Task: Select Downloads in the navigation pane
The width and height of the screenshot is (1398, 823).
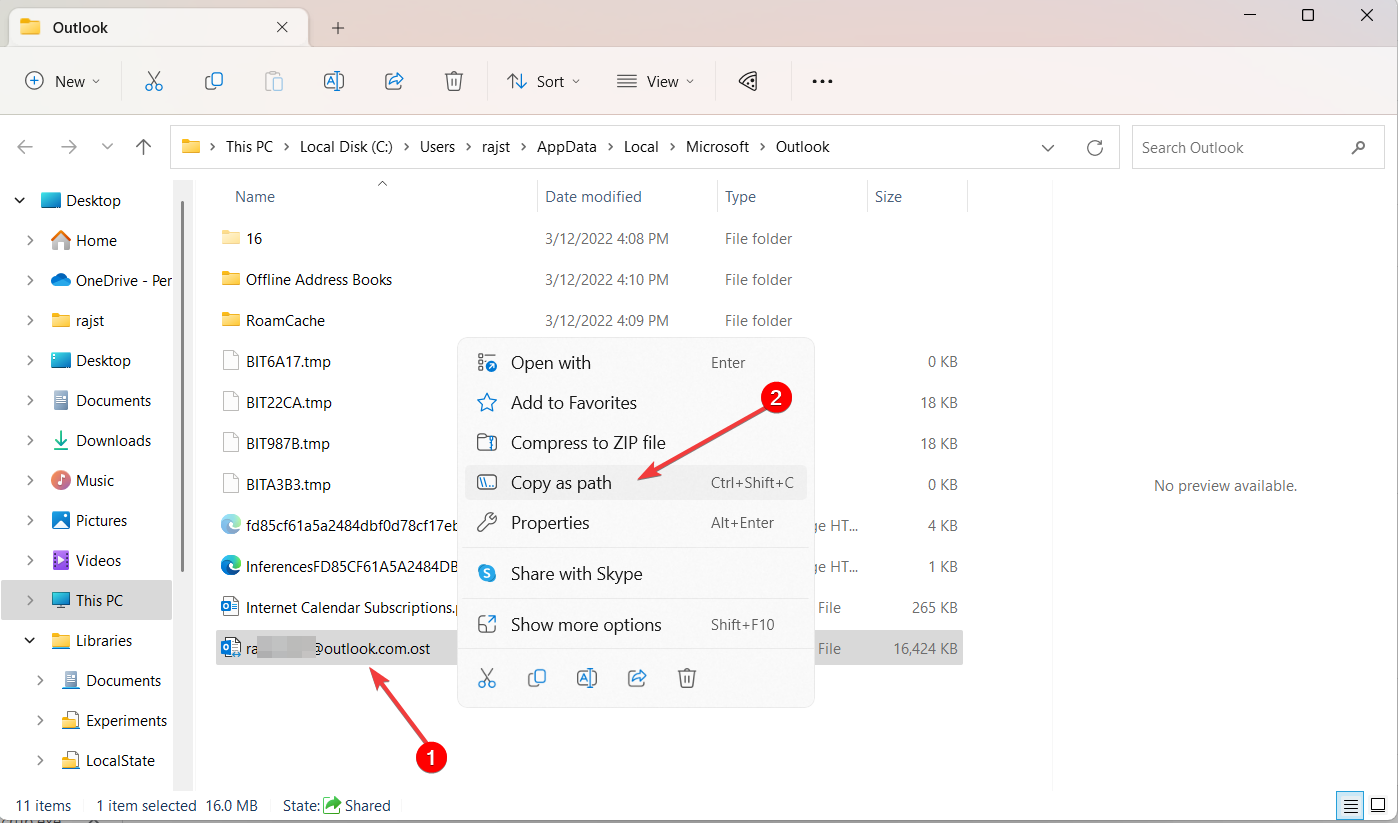Action: (113, 440)
